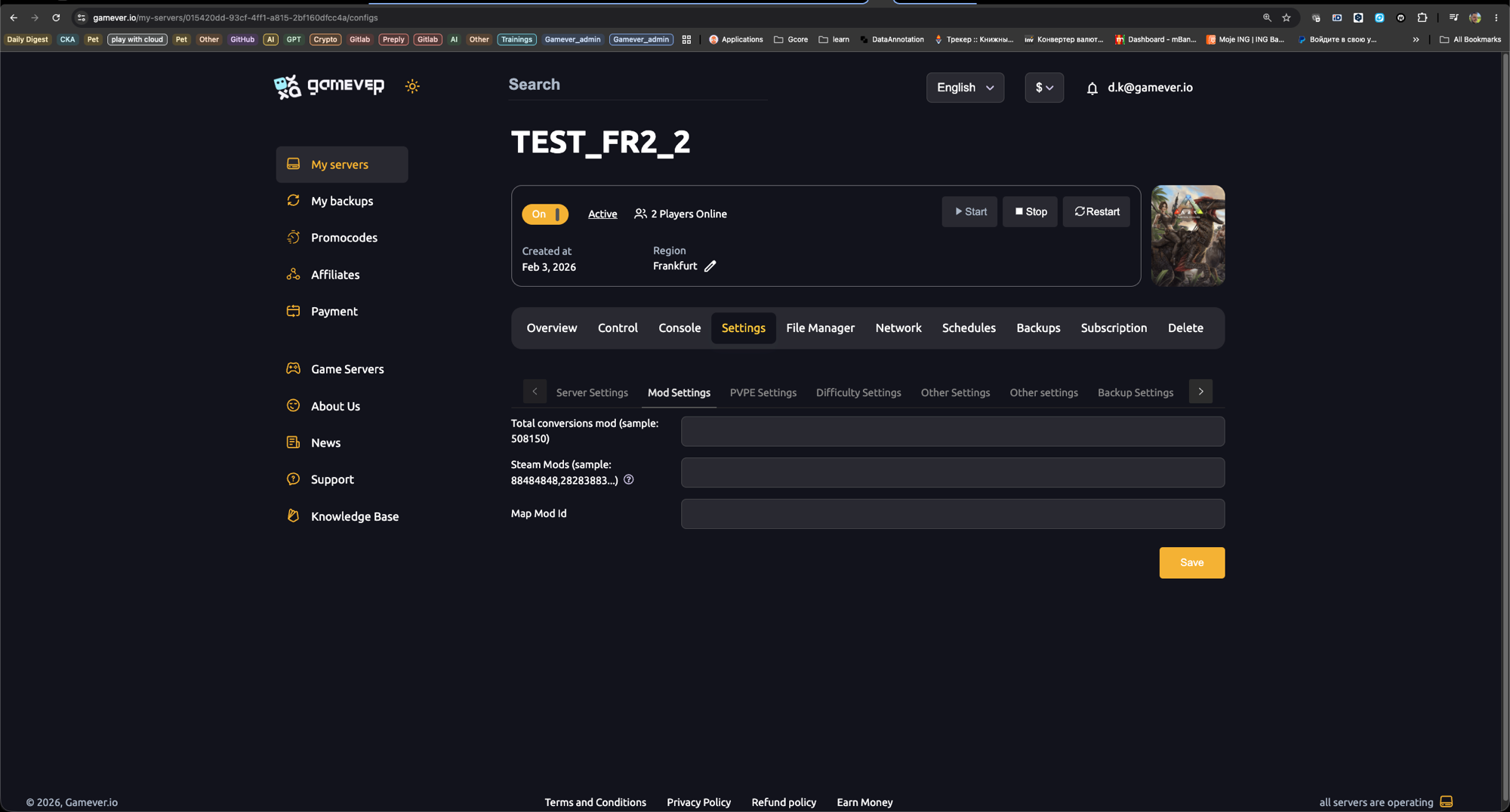Stop the server

(x=1030, y=212)
